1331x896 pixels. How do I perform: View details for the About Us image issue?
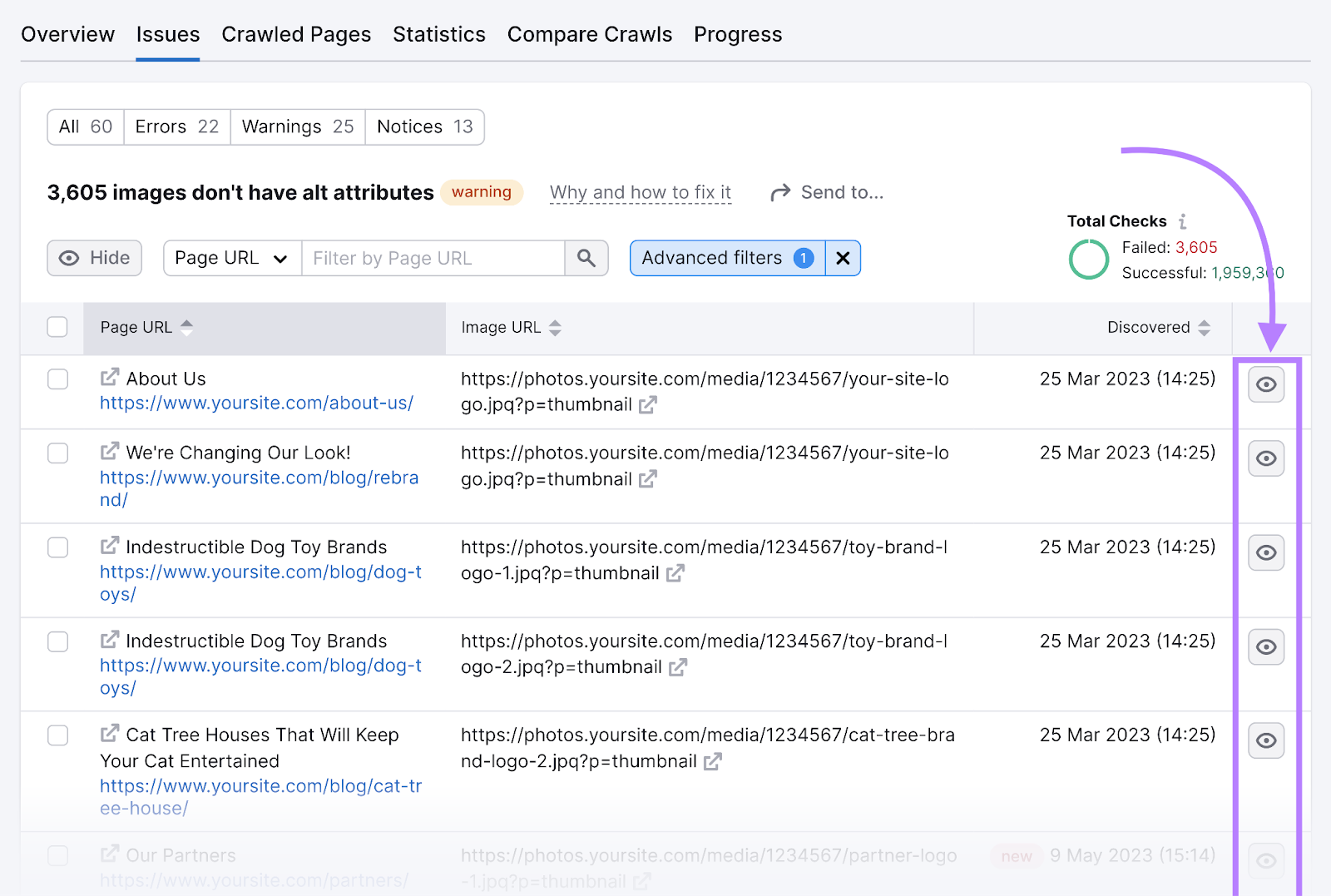click(x=1265, y=384)
